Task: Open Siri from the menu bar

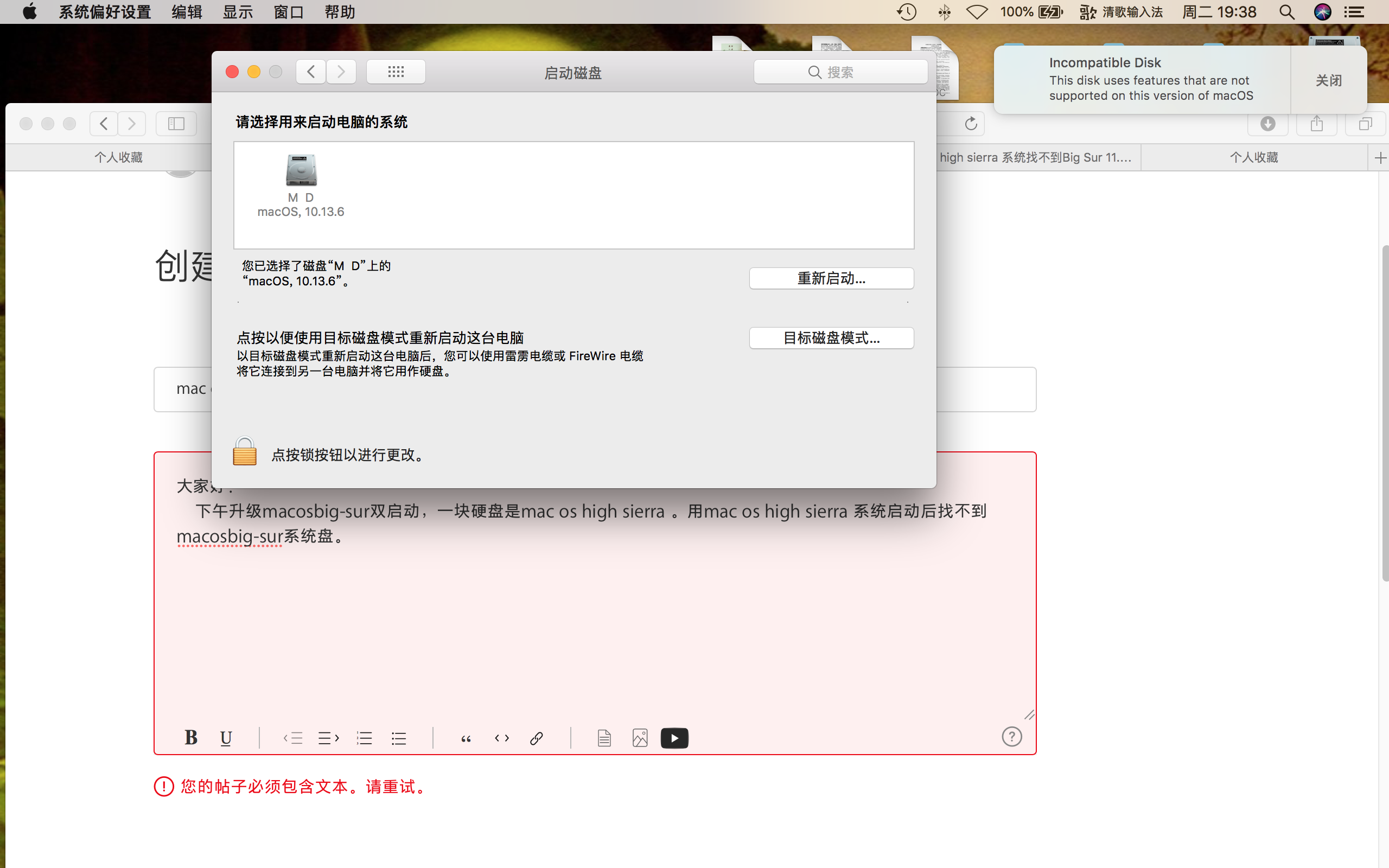Action: pos(1322,12)
